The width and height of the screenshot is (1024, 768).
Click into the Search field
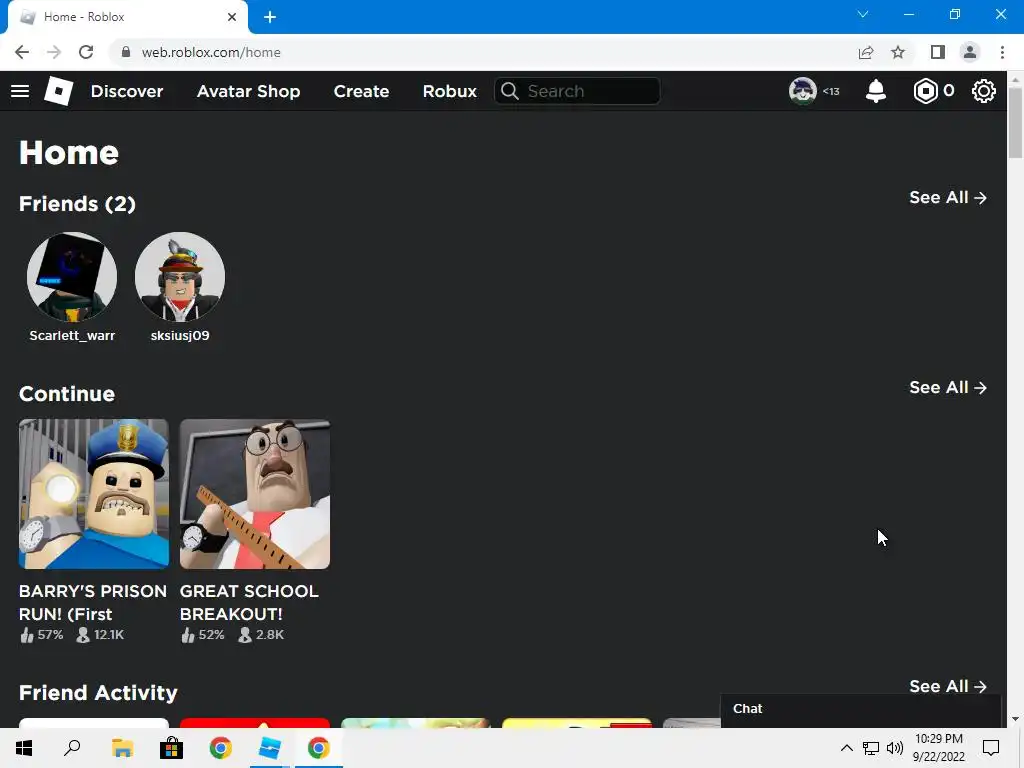click(x=577, y=91)
